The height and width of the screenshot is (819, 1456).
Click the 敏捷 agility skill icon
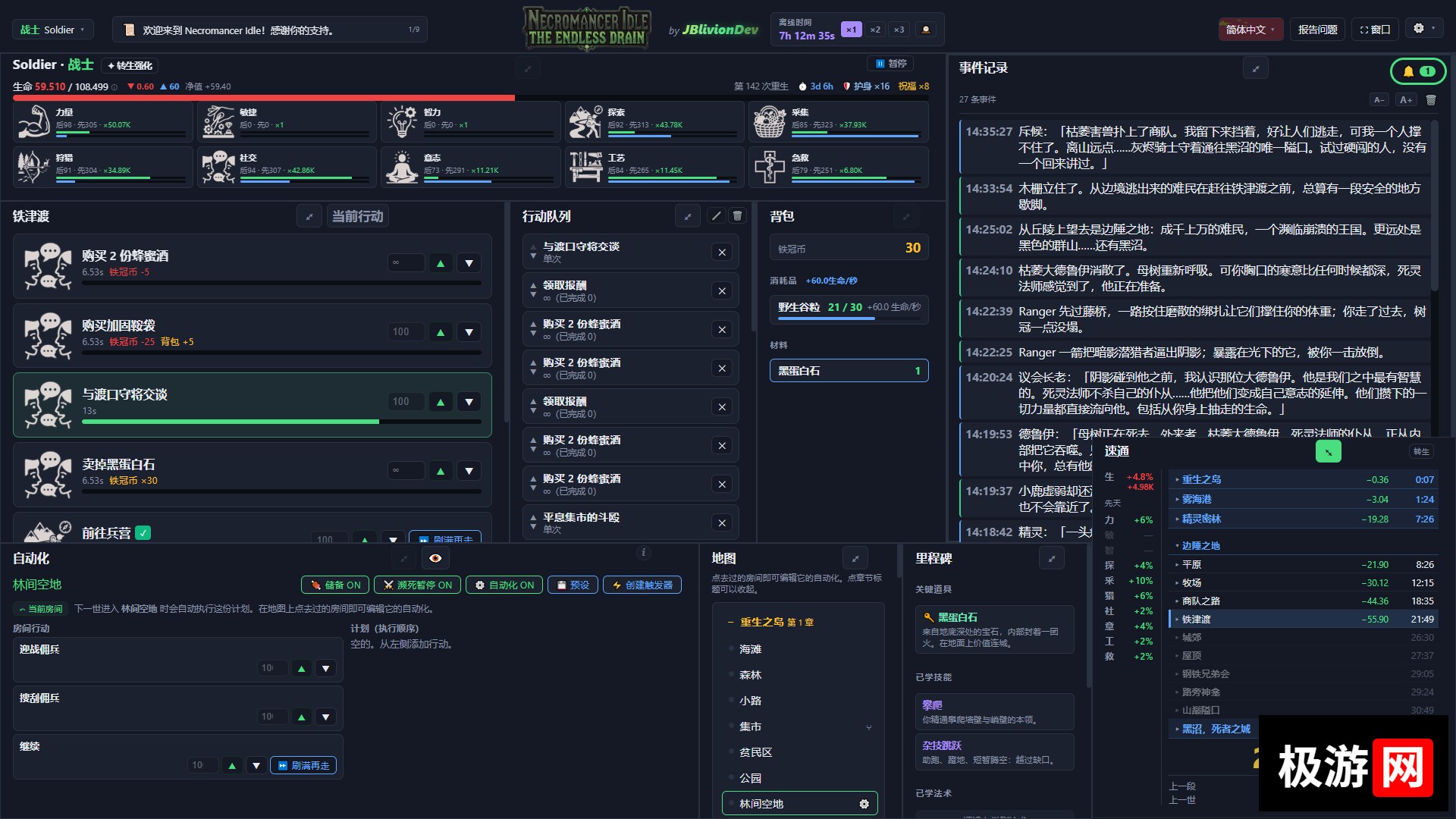click(218, 121)
